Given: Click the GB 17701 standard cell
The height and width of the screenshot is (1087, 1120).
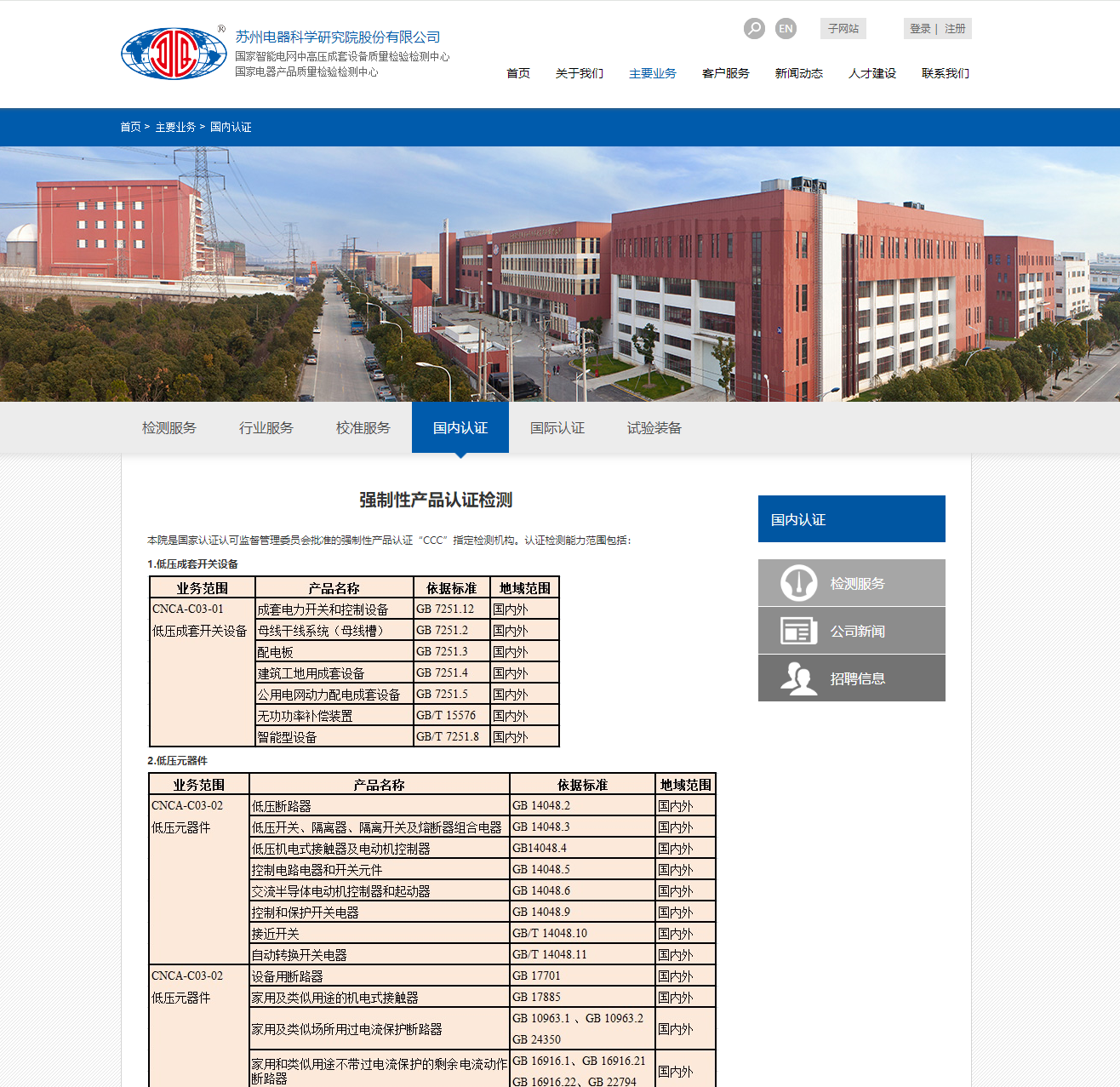Looking at the screenshot, I should pyautogui.click(x=583, y=975).
